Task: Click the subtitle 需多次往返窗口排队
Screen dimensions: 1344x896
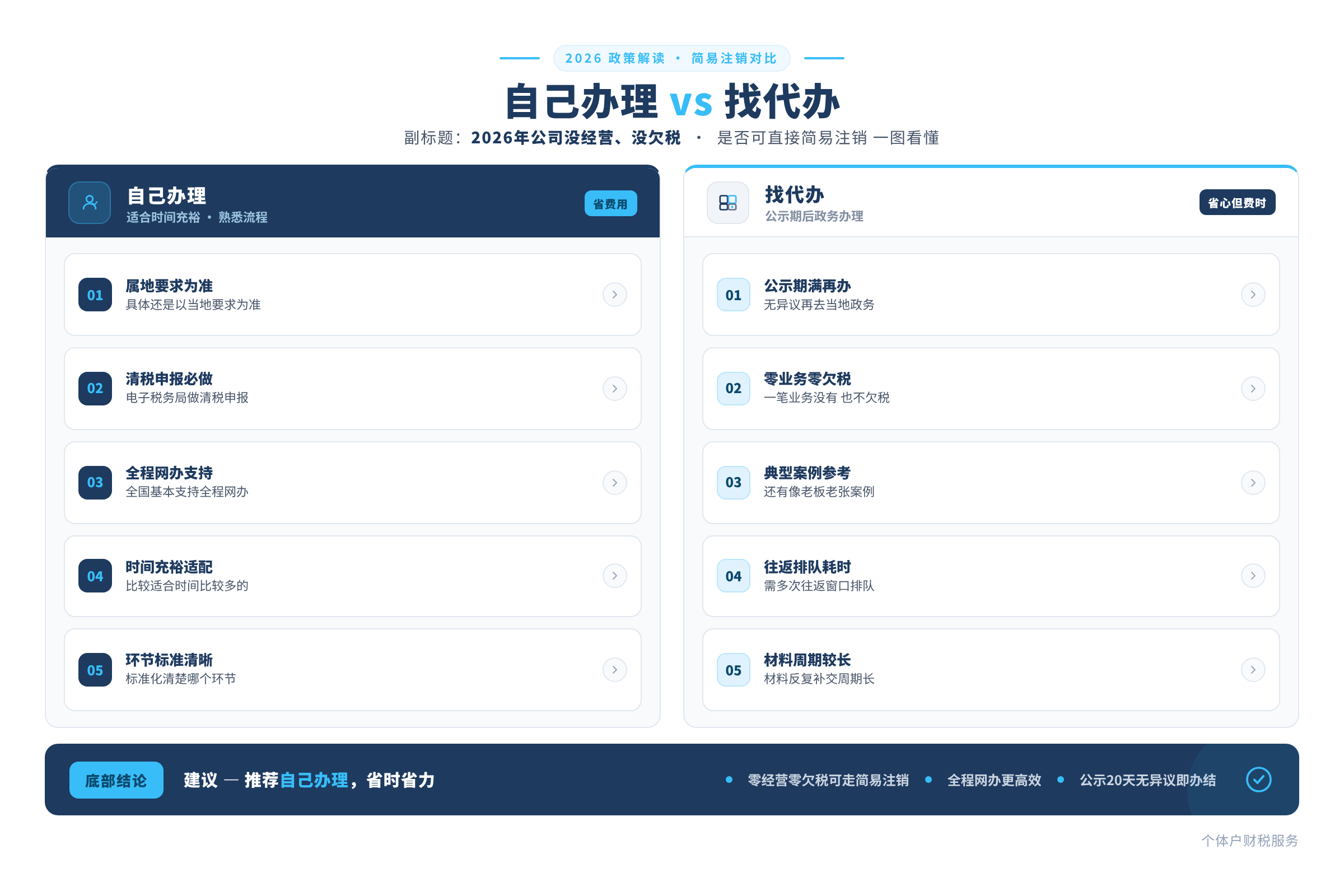Action: 819,586
